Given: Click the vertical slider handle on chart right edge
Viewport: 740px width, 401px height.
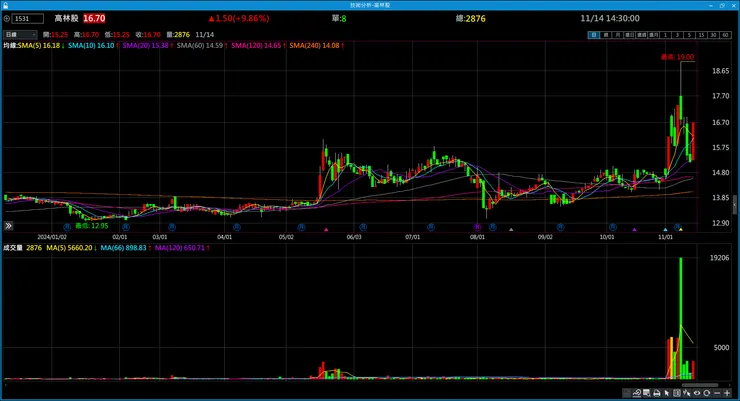Looking at the screenshot, I should tap(734, 205).
